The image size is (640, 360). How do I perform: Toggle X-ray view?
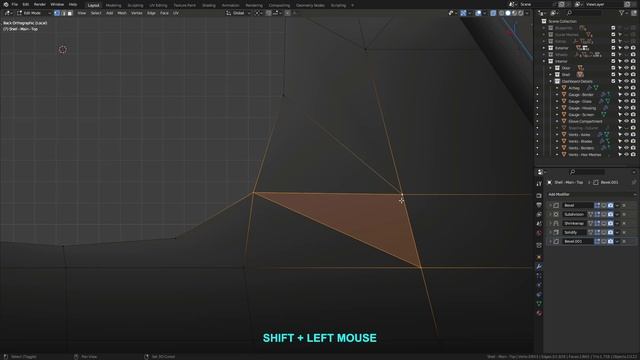click(x=493, y=13)
